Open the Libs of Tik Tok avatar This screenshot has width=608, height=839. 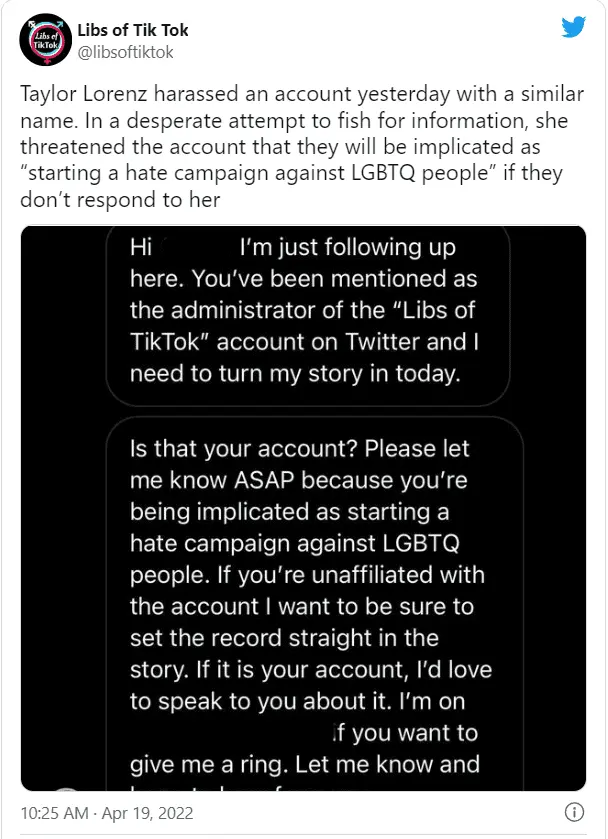[44, 41]
